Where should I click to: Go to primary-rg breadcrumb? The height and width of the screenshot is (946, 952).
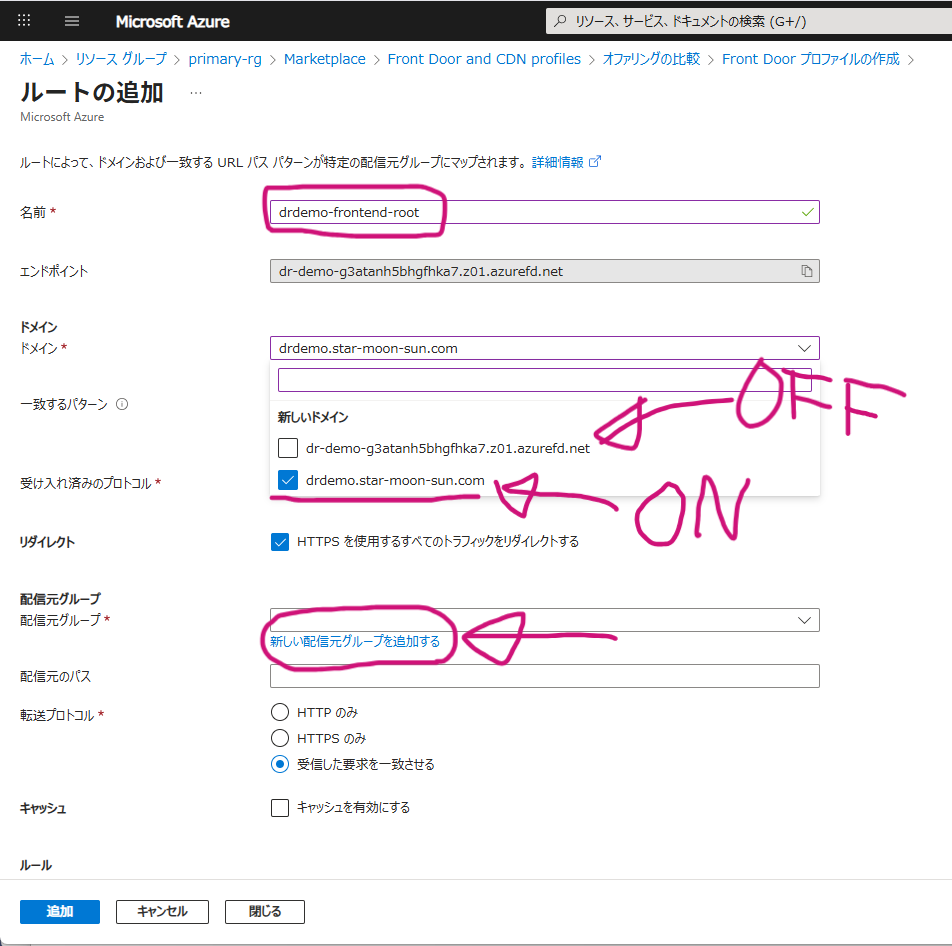pos(225,59)
